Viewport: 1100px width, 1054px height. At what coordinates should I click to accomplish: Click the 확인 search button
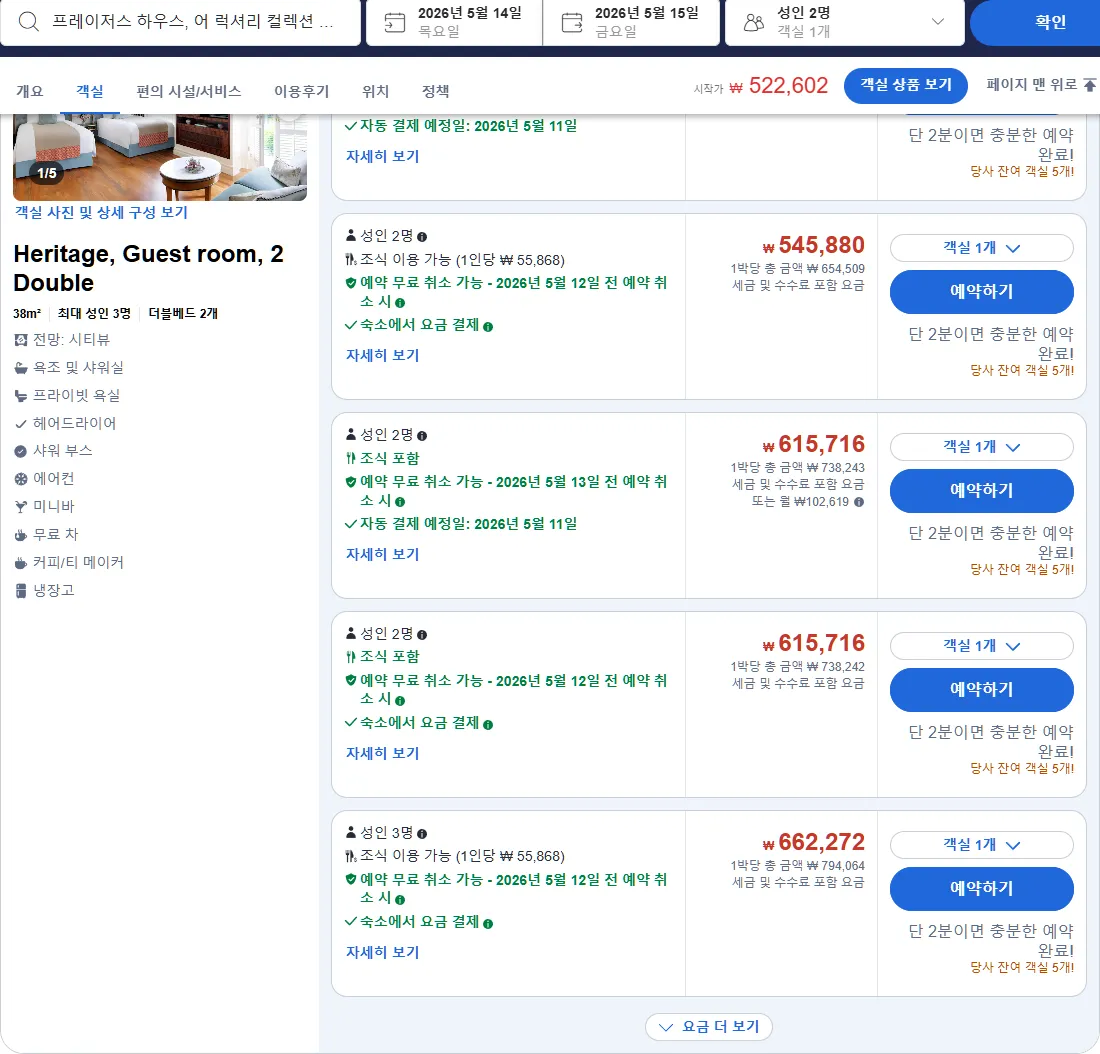pos(1035,22)
